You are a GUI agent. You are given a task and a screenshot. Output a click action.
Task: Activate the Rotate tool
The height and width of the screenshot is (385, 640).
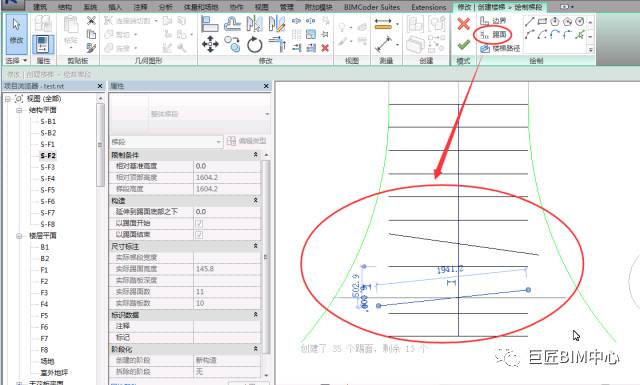pyautogui.click(x=255, y=44)
